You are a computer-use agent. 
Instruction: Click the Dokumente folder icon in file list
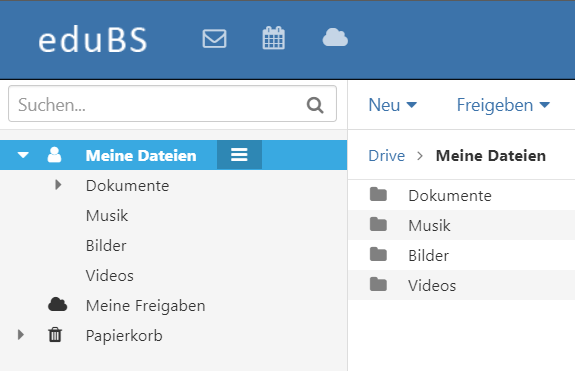click(378, 194)
